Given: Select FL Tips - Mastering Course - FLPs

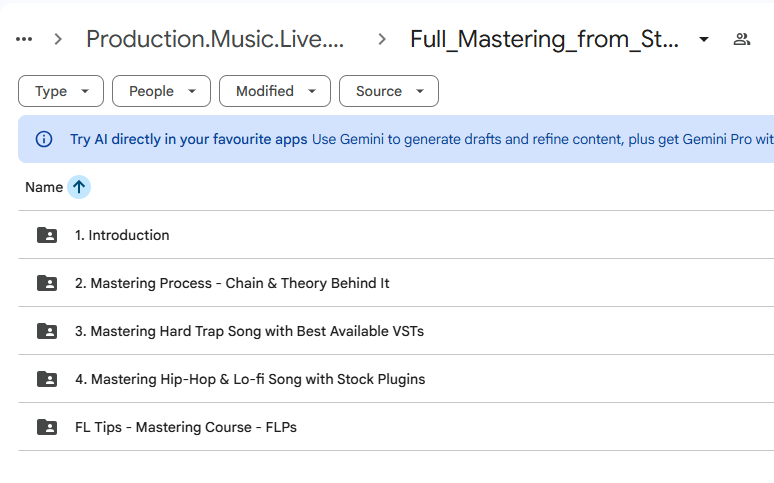Looking at the screenshot, I should point(396,426).
